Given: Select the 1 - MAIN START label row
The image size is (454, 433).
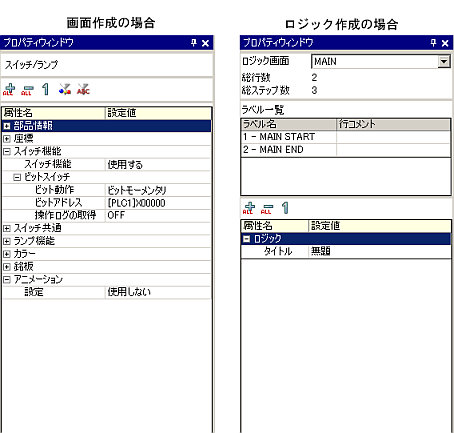Looking at the screenshot, I should (346, 137).
